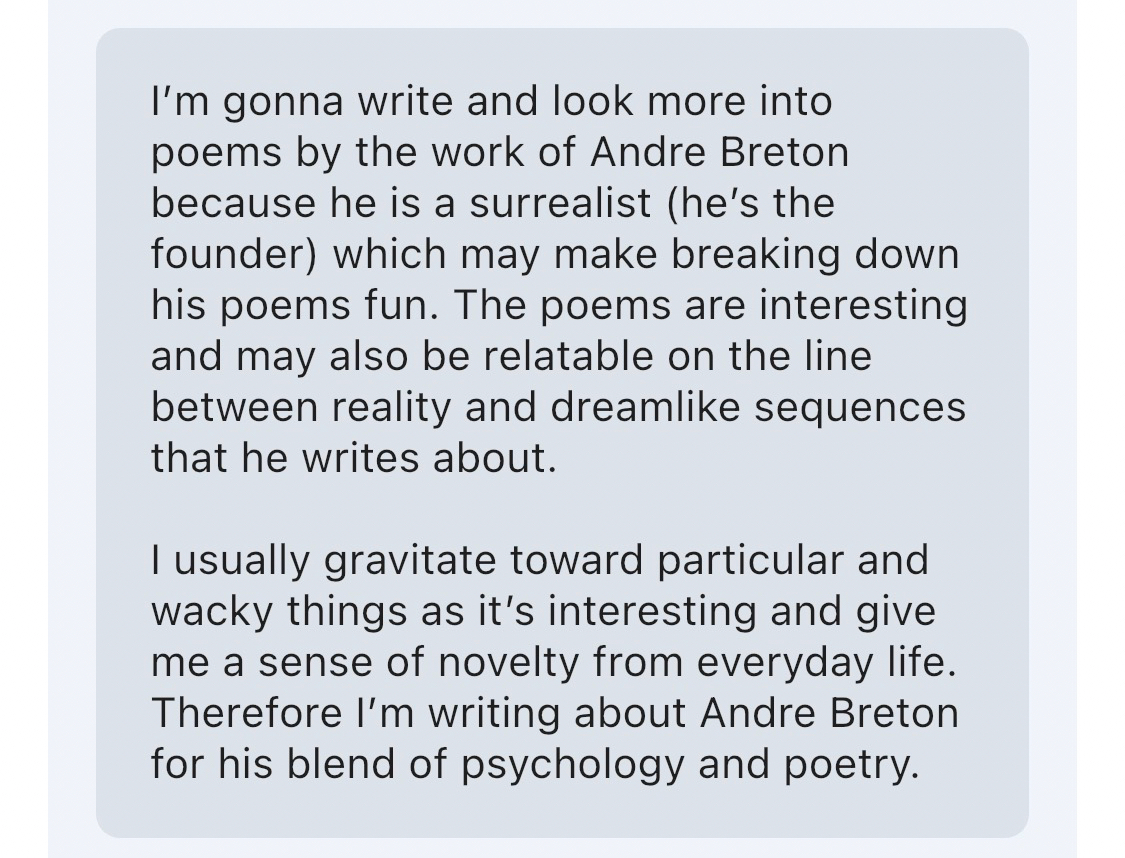1125x858 pixels.
Task: Click 'I'm gonna write' opening text
Action: (x=261, y=102)
